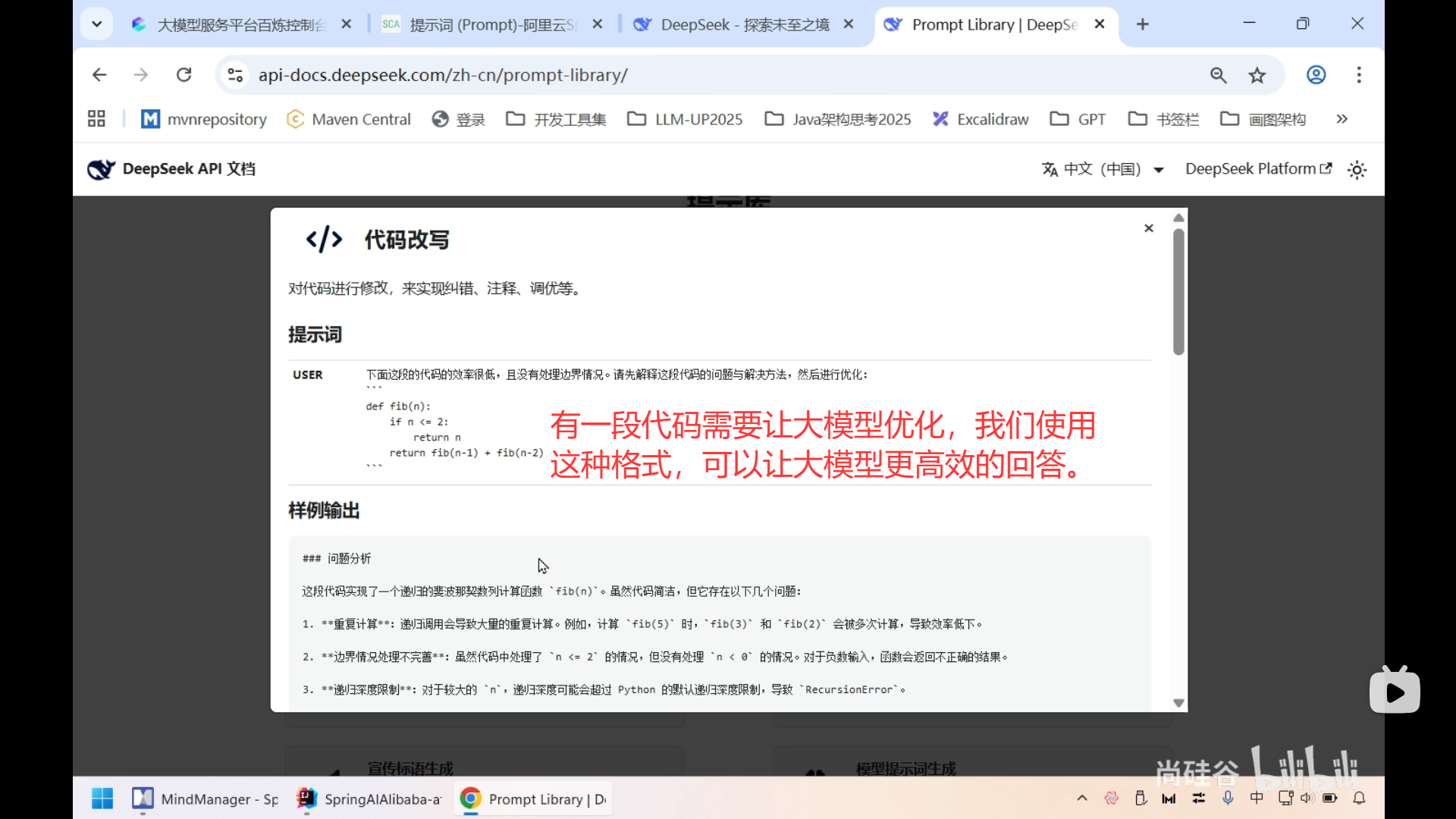Open the tab search chevron

[96, 24]
